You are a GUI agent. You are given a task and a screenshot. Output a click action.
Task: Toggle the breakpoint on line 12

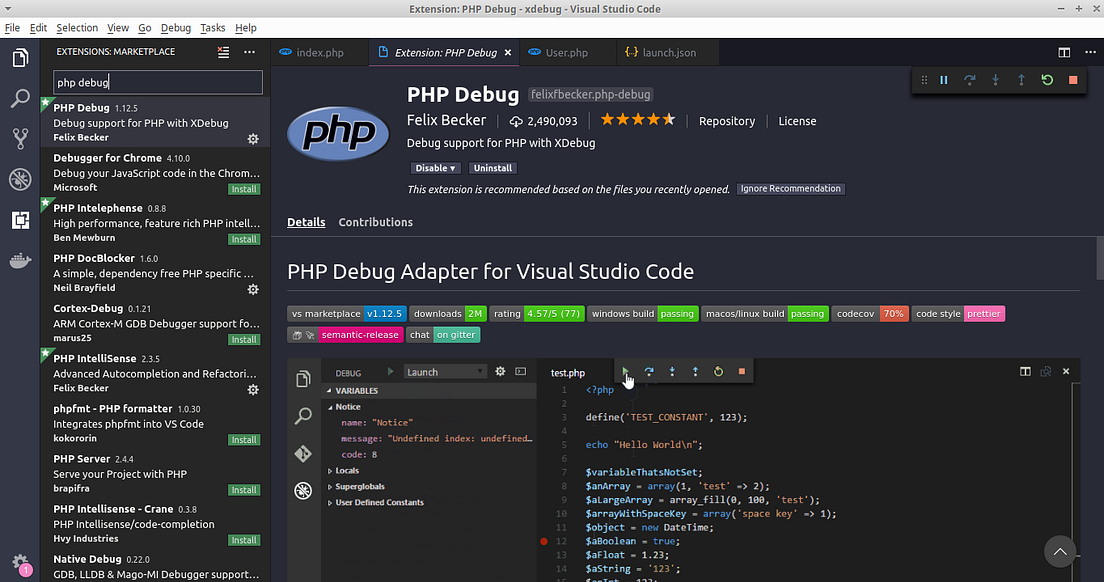click(x=544, y=540)
